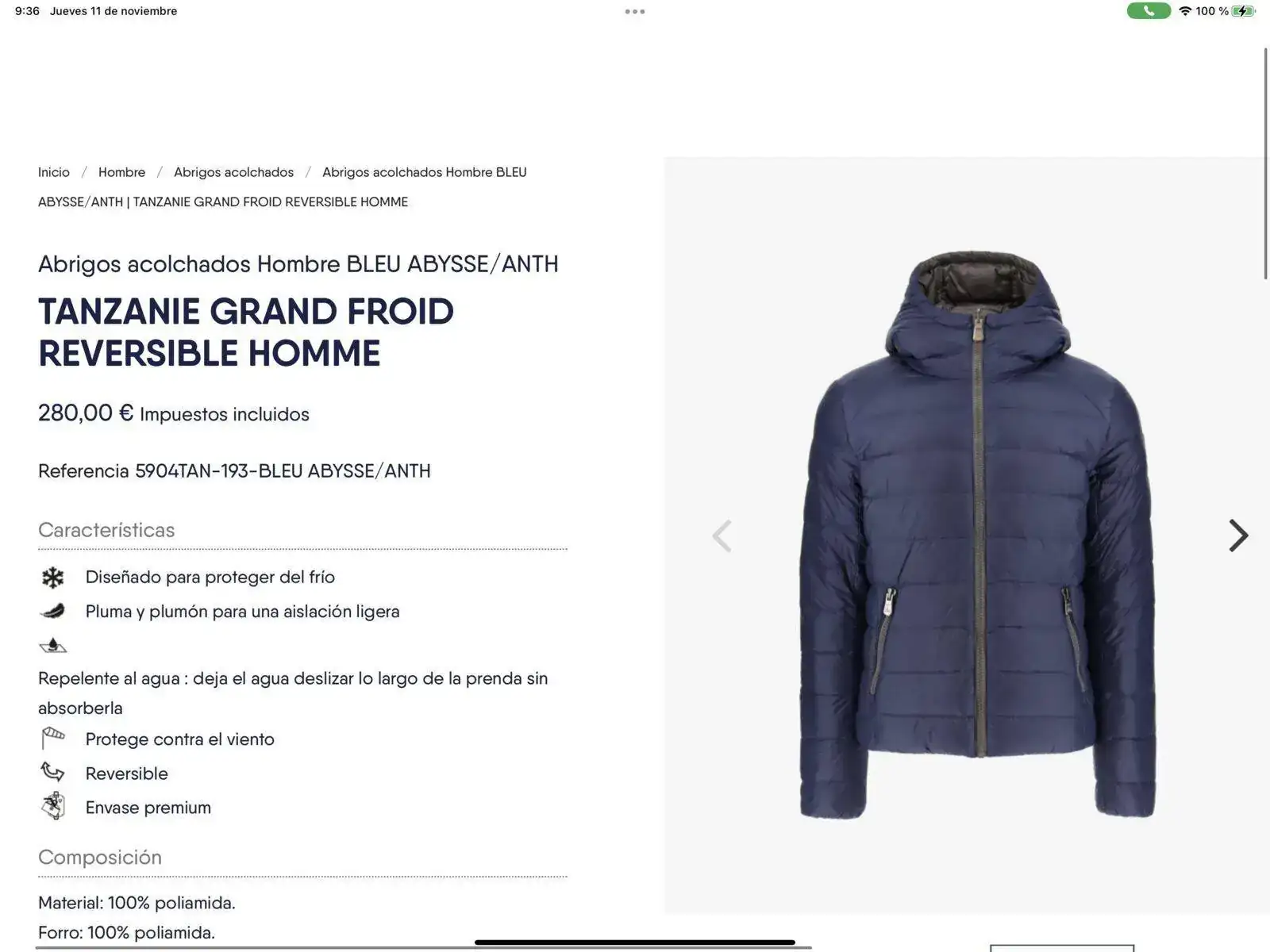Image resolution: width=1270 pixels, height=952 pixels.
Task: Tap the battery charging icon
Action: (x=1244, y=11)
